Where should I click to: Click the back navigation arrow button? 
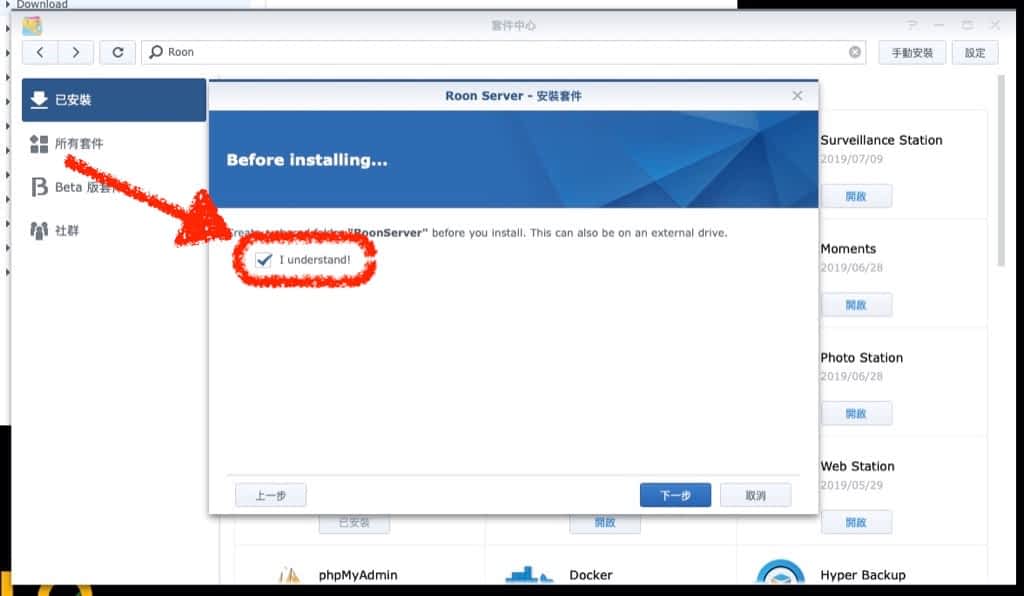click(39, 52)
